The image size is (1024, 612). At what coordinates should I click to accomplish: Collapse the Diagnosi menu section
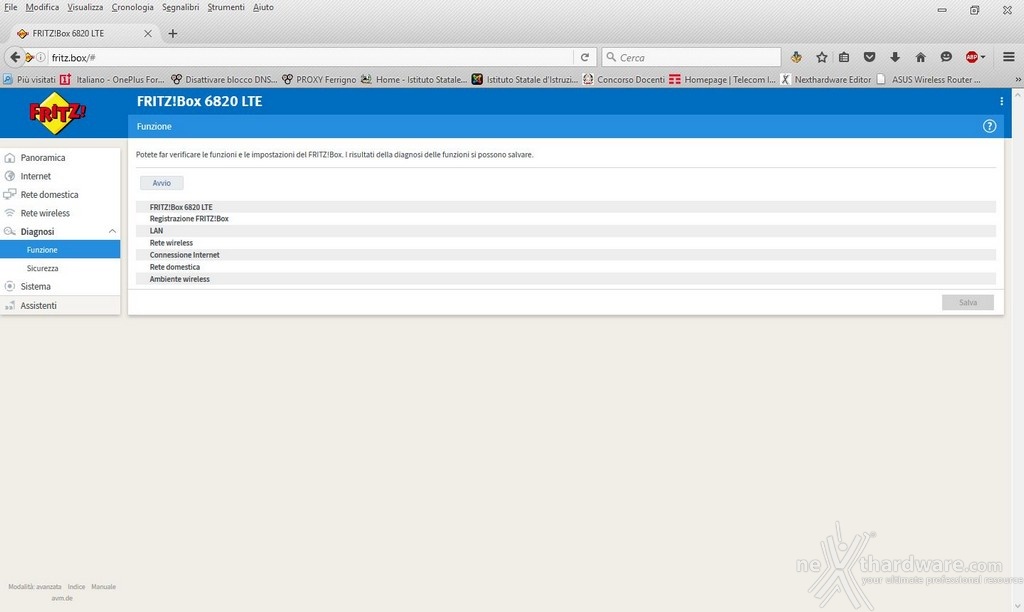[112, 231]
